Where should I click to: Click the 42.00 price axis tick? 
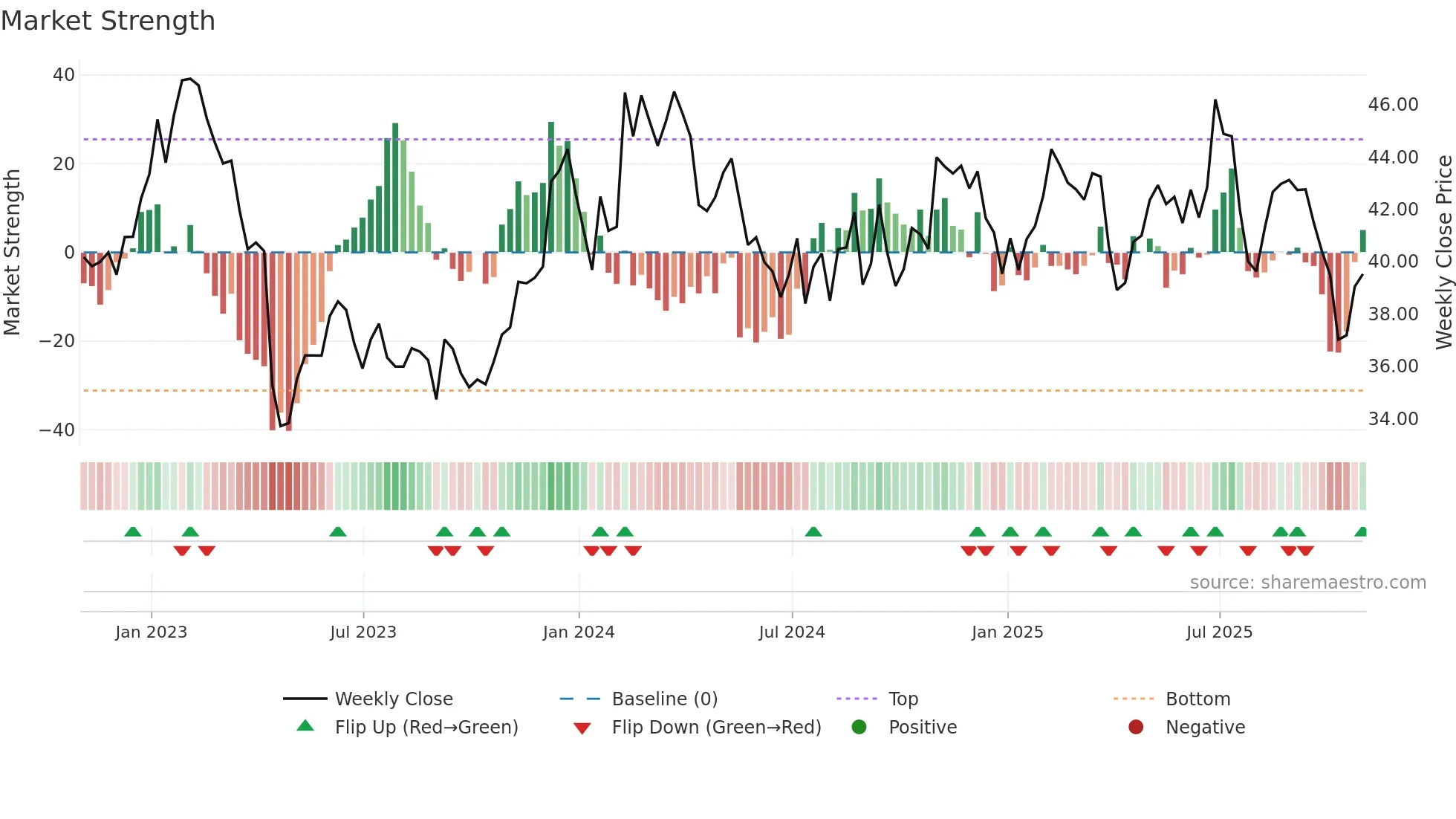pyautogui.click(x=1394, y=209)
